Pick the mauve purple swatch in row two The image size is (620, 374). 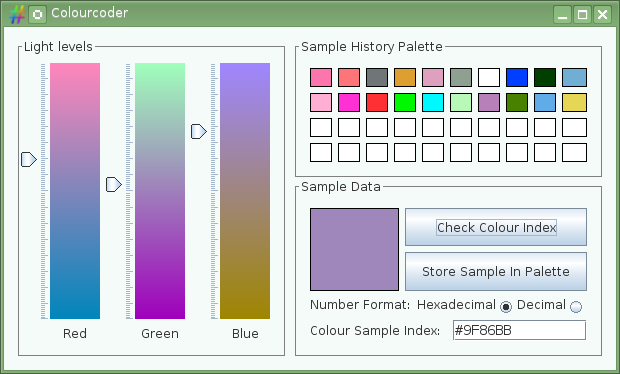click(489, 102)
